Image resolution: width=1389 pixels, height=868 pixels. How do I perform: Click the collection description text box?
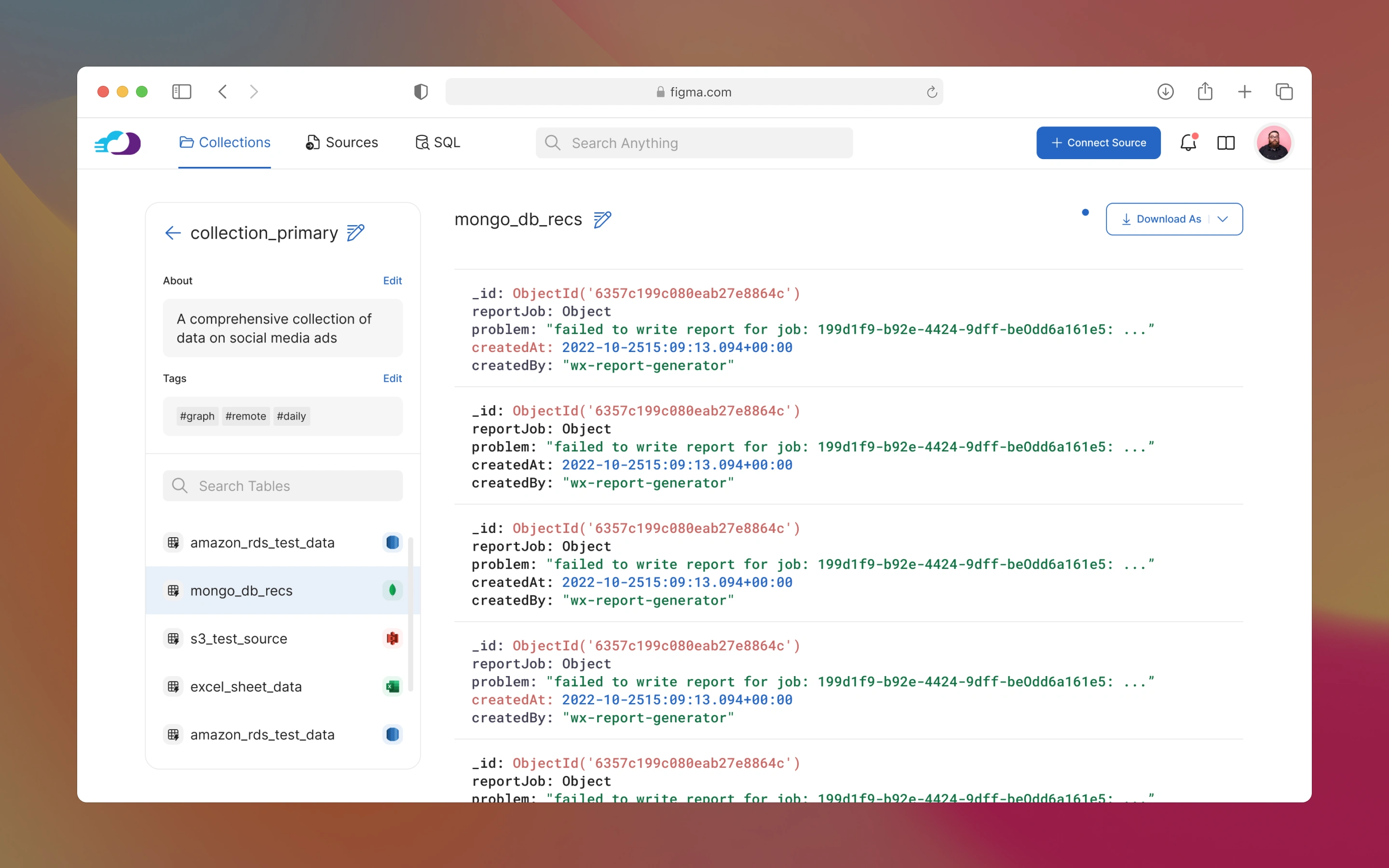pyautogui.click(x=283, y=328)
